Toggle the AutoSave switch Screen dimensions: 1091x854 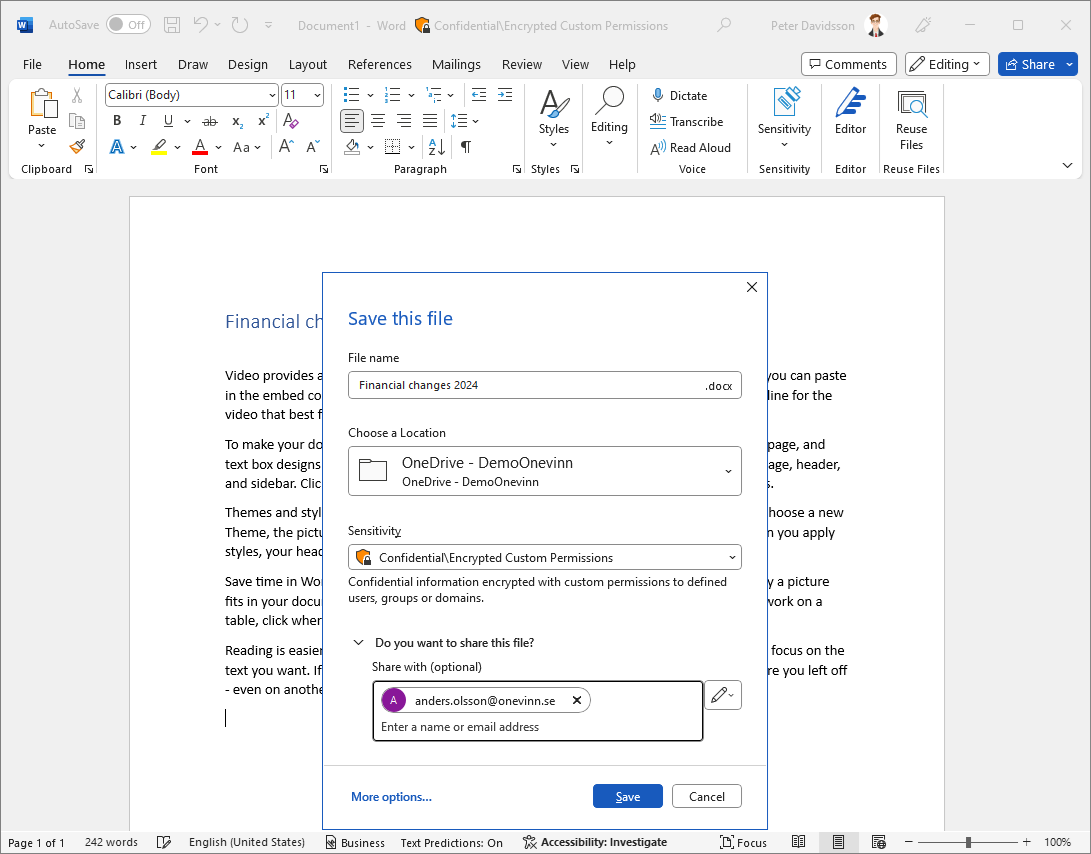coord(128,25)
